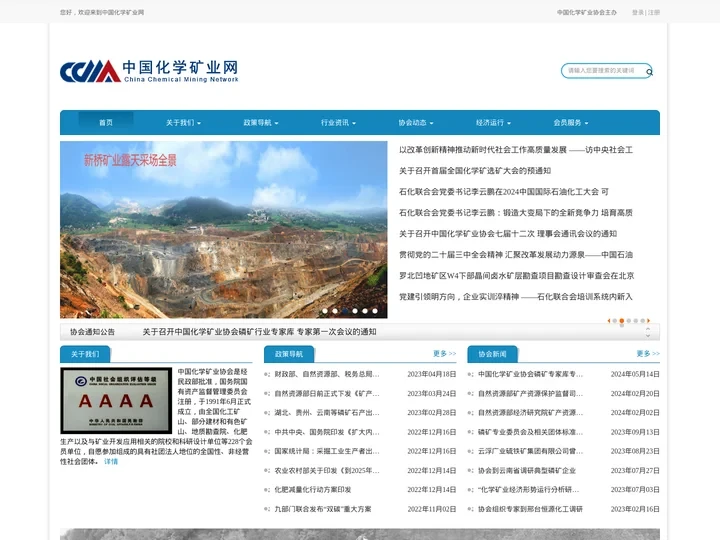Click the 中国化学矿业协会主办 header text
Viewport: 720px width, 540px height.
(x=587, y=12)
